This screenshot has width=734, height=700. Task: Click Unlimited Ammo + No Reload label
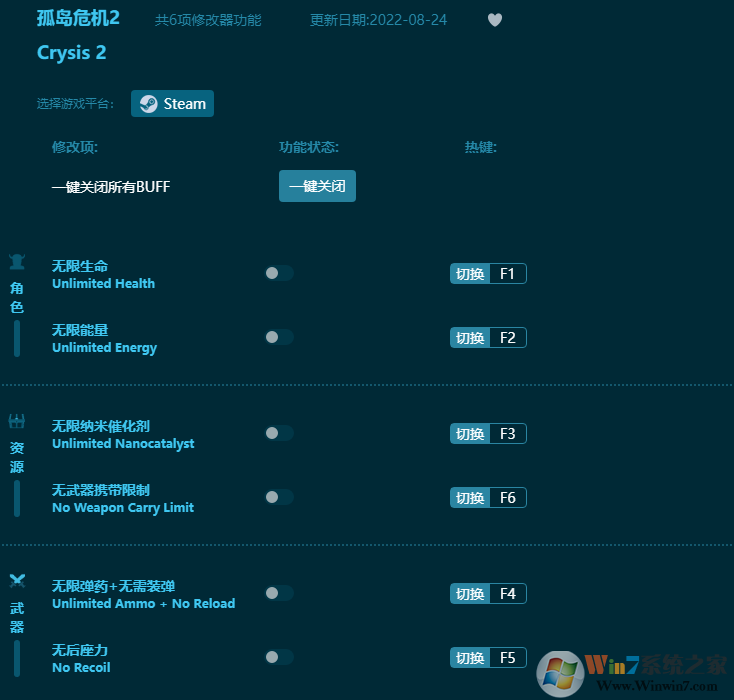(144, 604)
